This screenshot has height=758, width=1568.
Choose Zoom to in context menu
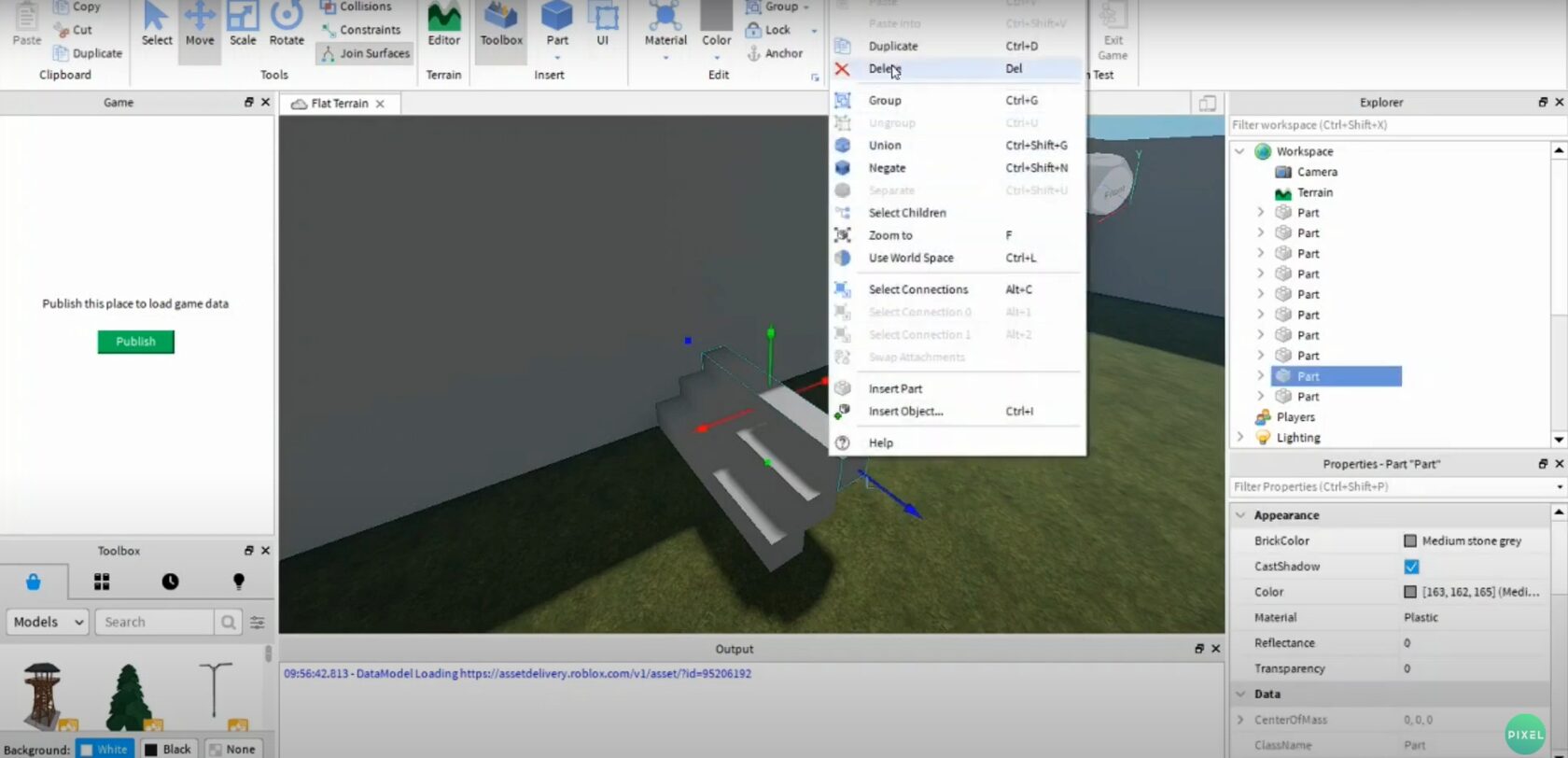click(957, 235)
